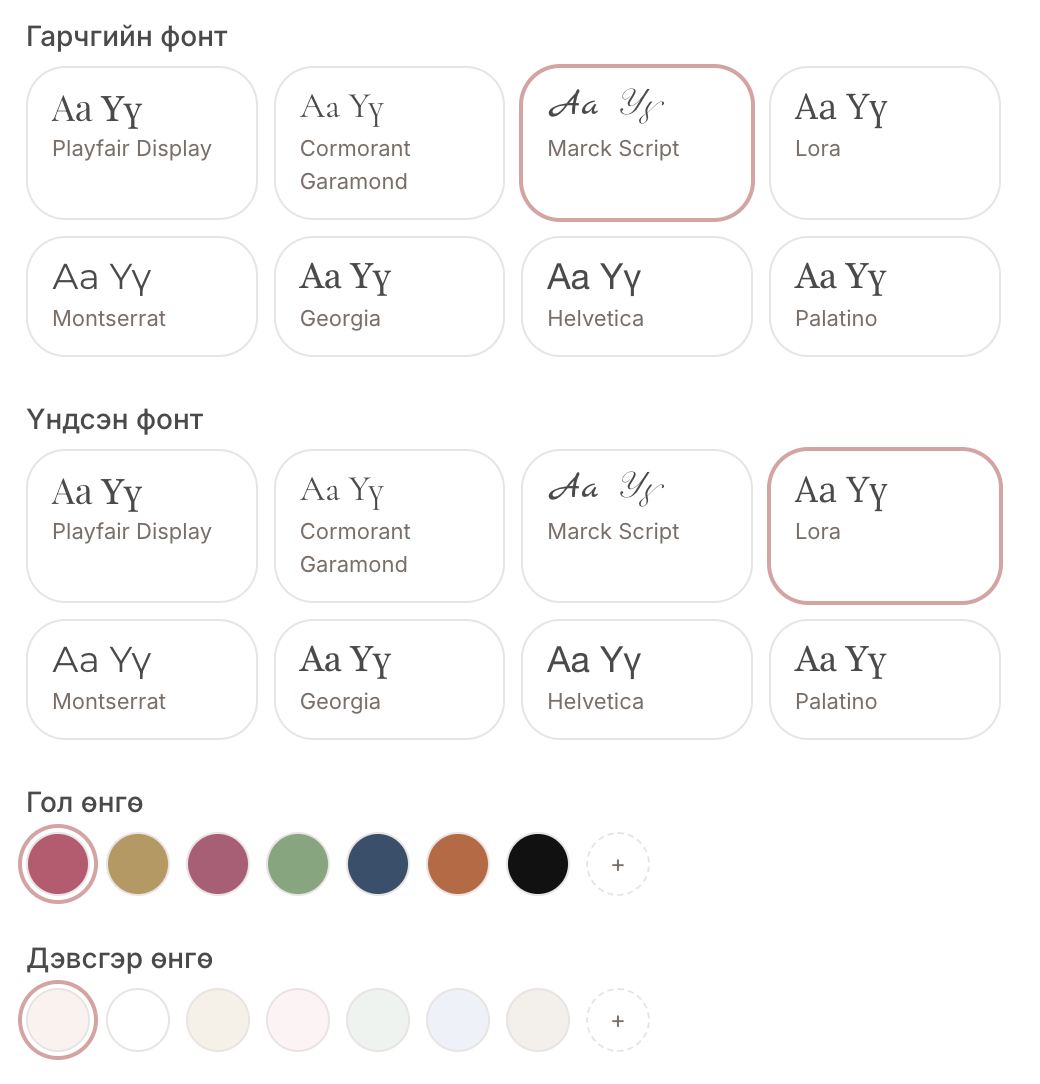
Task: Select Georgia under Гарчгийн фонт
Action: 389,297
